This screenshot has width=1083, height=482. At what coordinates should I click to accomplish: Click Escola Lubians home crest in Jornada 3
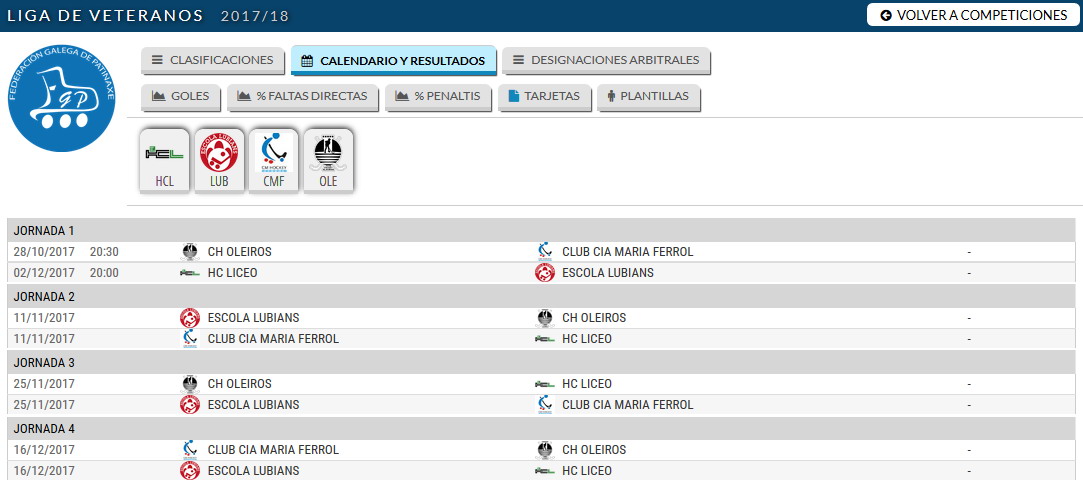pyautogui.click(x=190, y=405)
